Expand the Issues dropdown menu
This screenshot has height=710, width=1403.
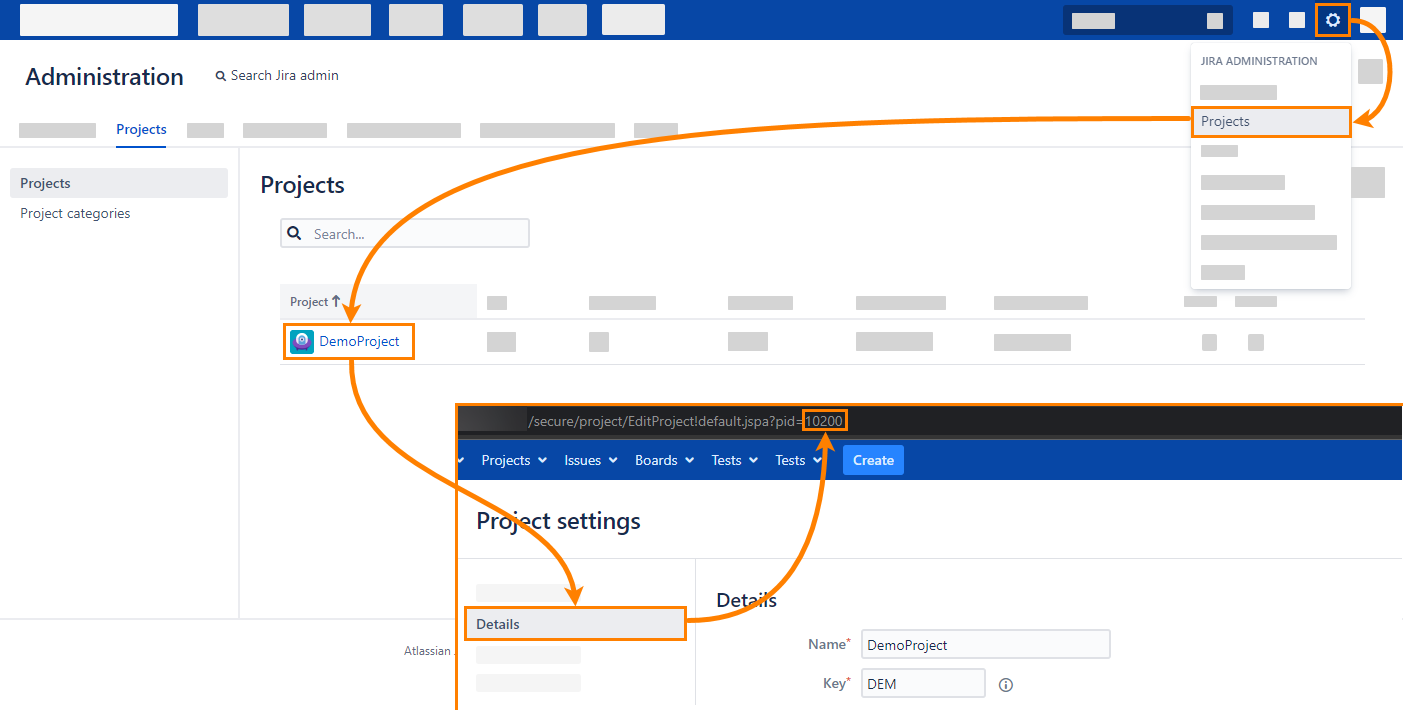(591, 460)
